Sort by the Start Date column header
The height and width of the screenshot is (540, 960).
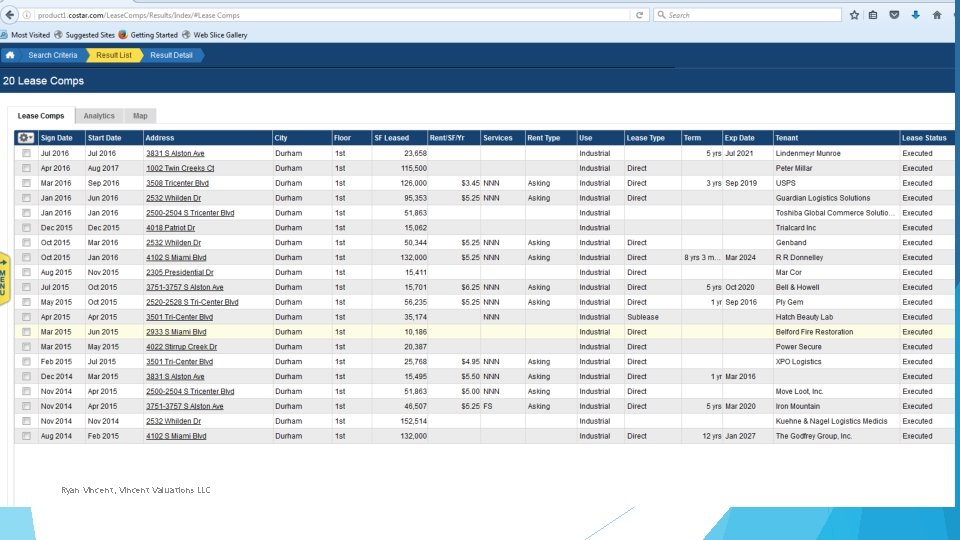(114, 138)
